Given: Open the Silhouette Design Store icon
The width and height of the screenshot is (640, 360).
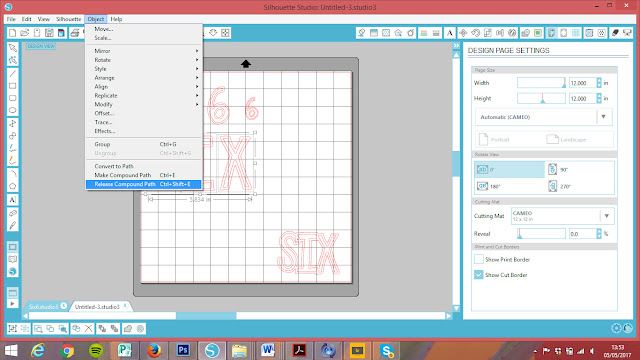Looking at the screenshot, I should (13, 271).
